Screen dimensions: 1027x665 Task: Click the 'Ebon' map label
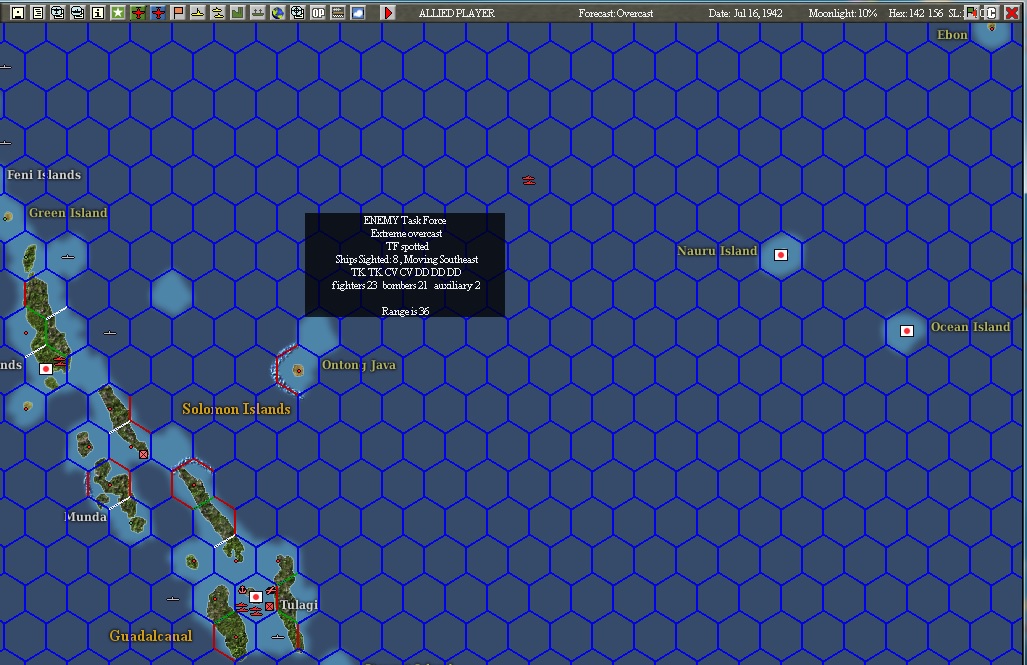point(952,35)
